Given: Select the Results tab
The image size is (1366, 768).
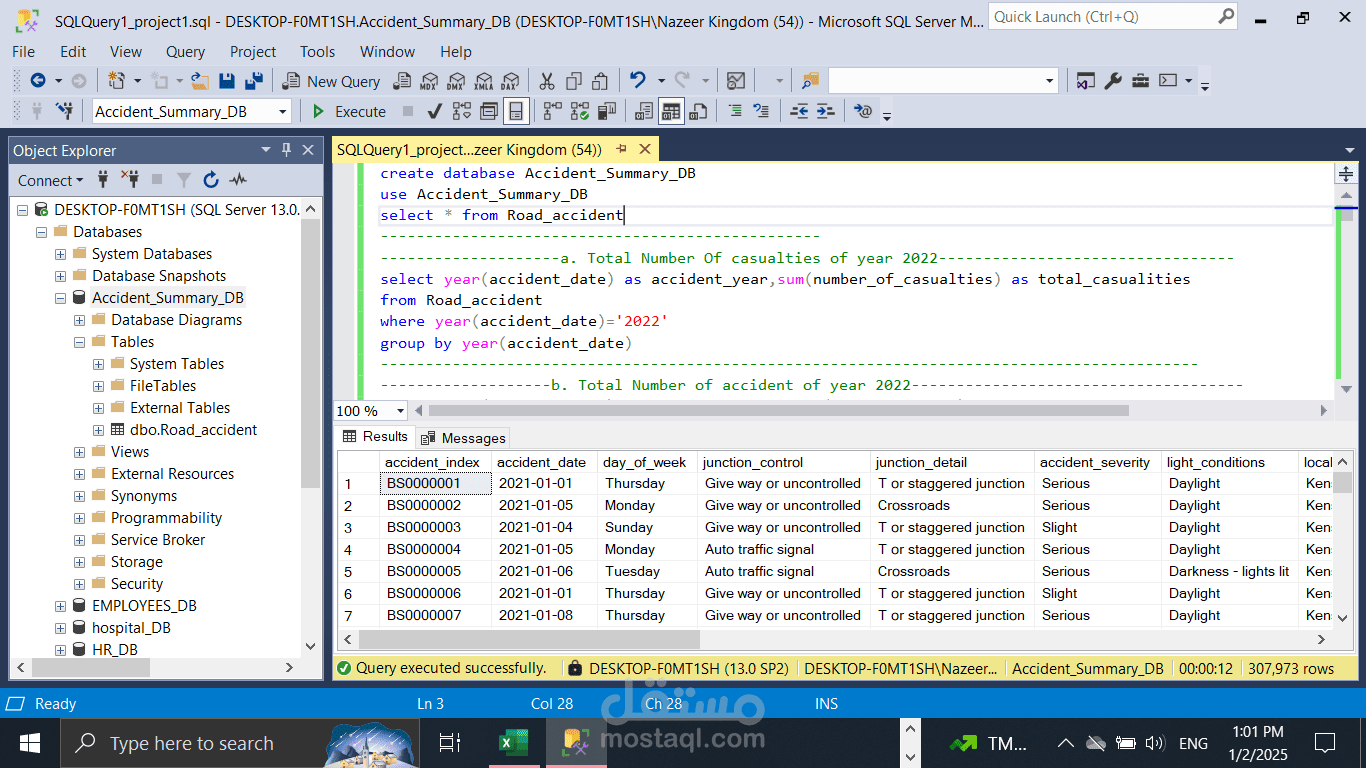Looking at the screenshot, I should coord(375,437).
